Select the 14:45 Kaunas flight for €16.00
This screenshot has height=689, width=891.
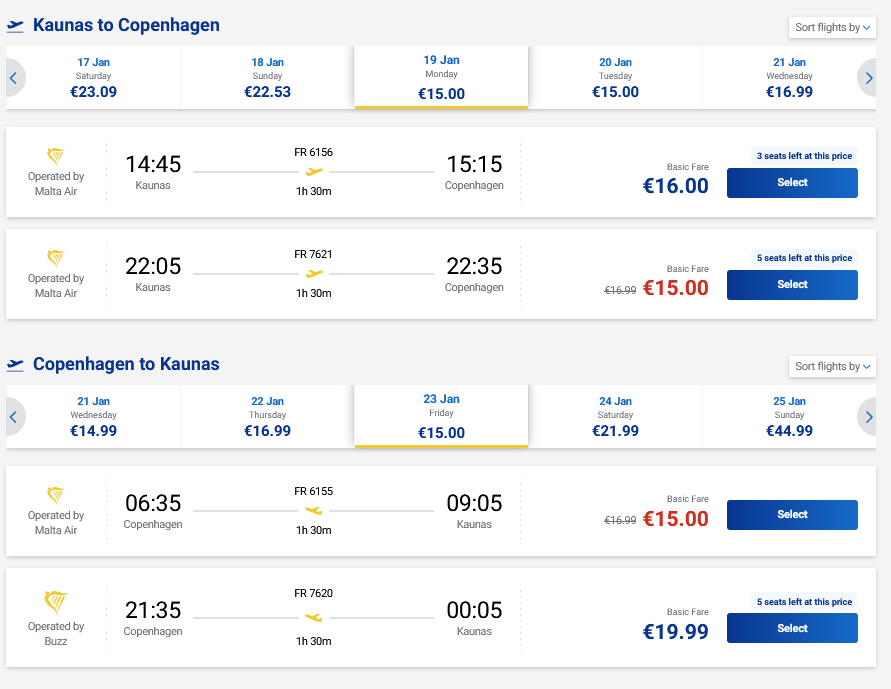point(792,183)
